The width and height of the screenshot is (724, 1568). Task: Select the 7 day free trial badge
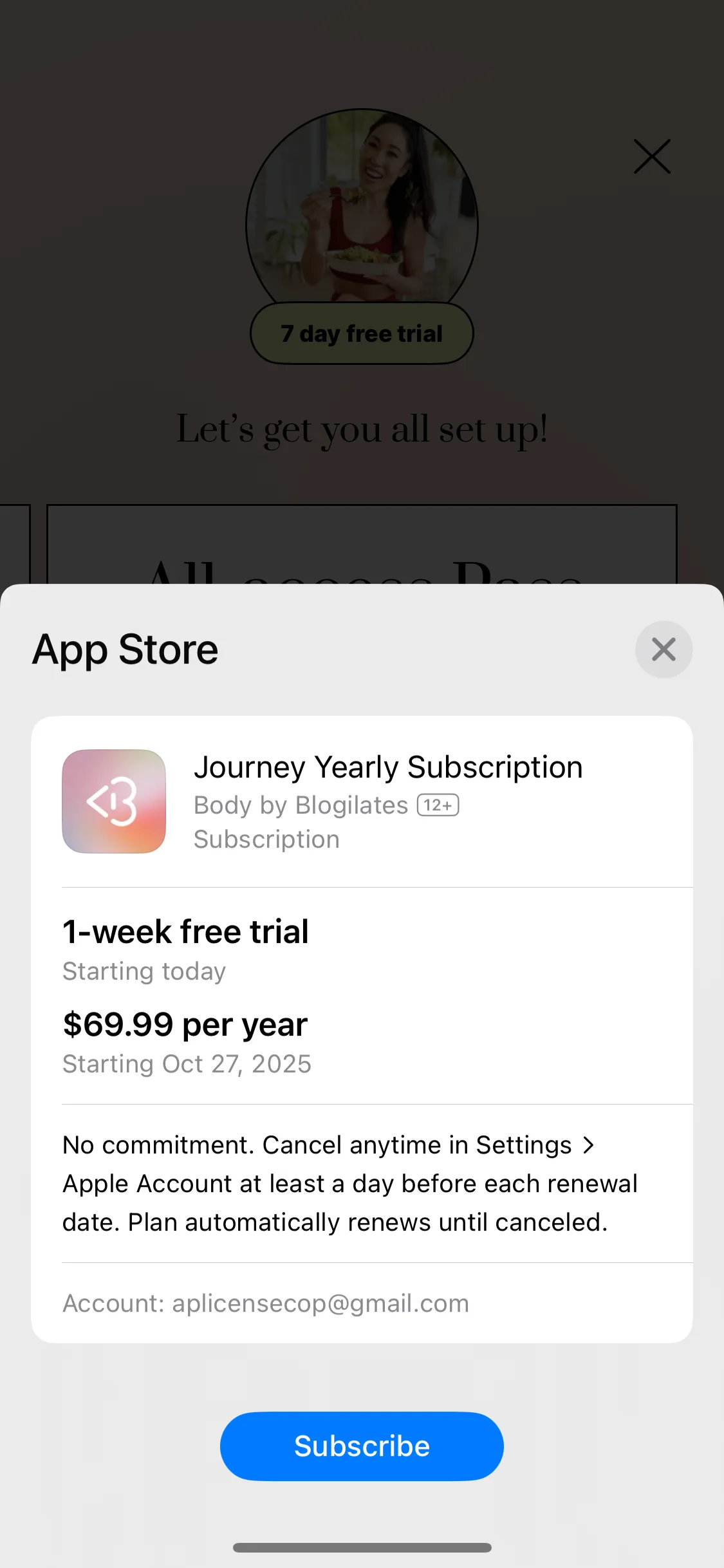362,333
